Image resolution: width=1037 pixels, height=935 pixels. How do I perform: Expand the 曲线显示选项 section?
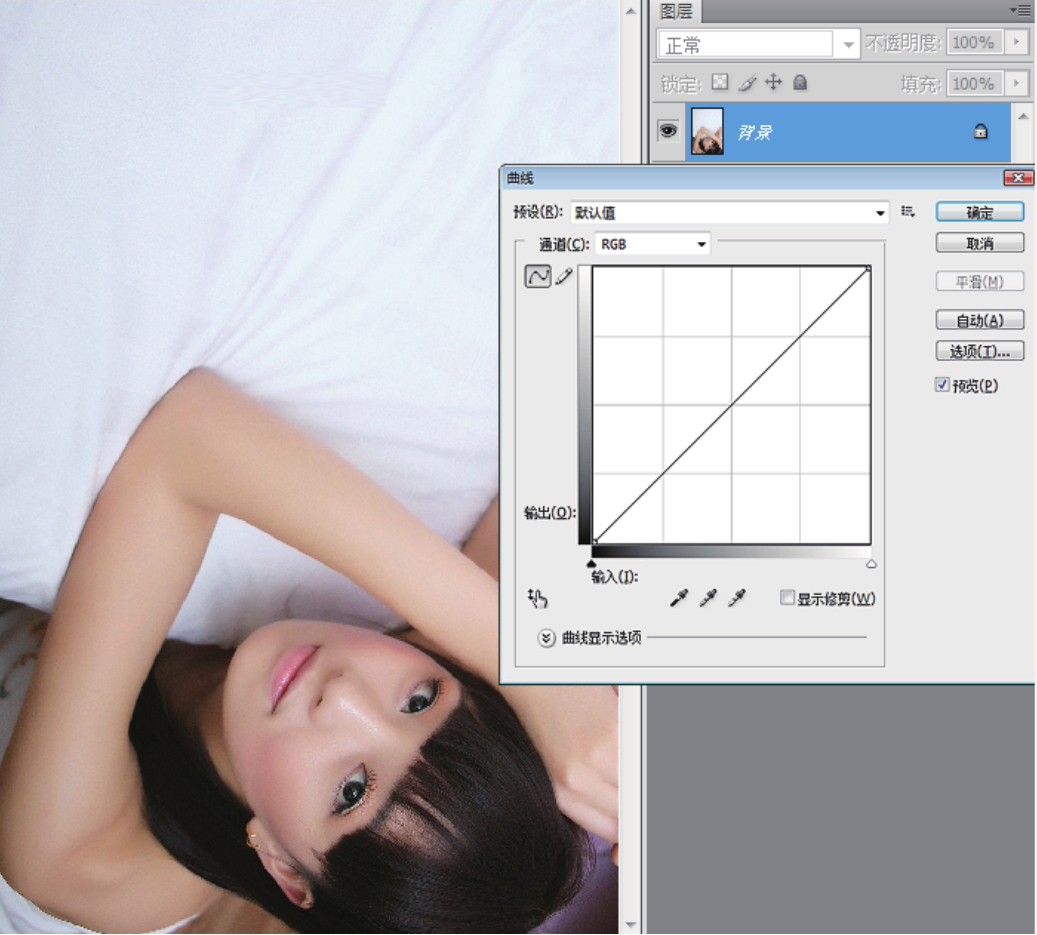click(x=546, y=637)
